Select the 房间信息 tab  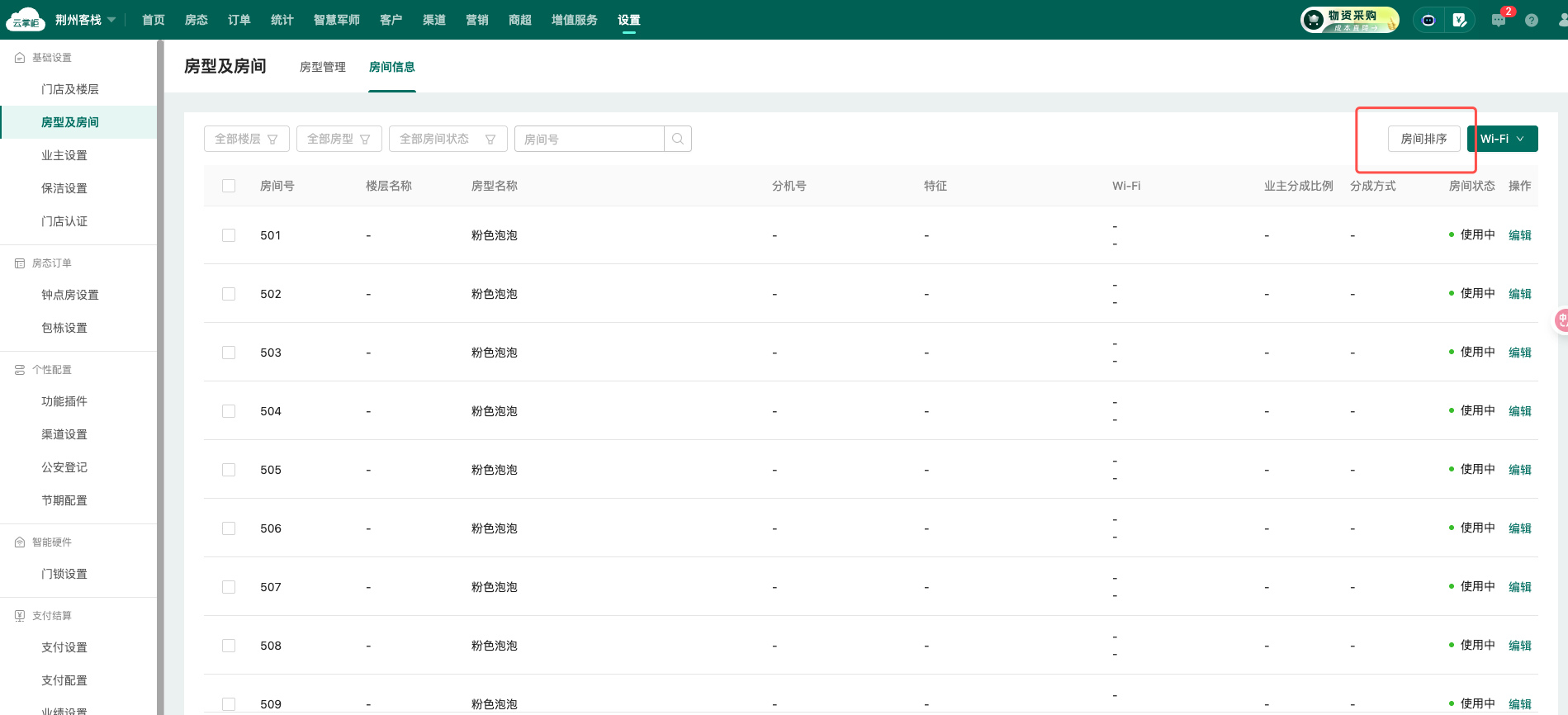(392, 67)
